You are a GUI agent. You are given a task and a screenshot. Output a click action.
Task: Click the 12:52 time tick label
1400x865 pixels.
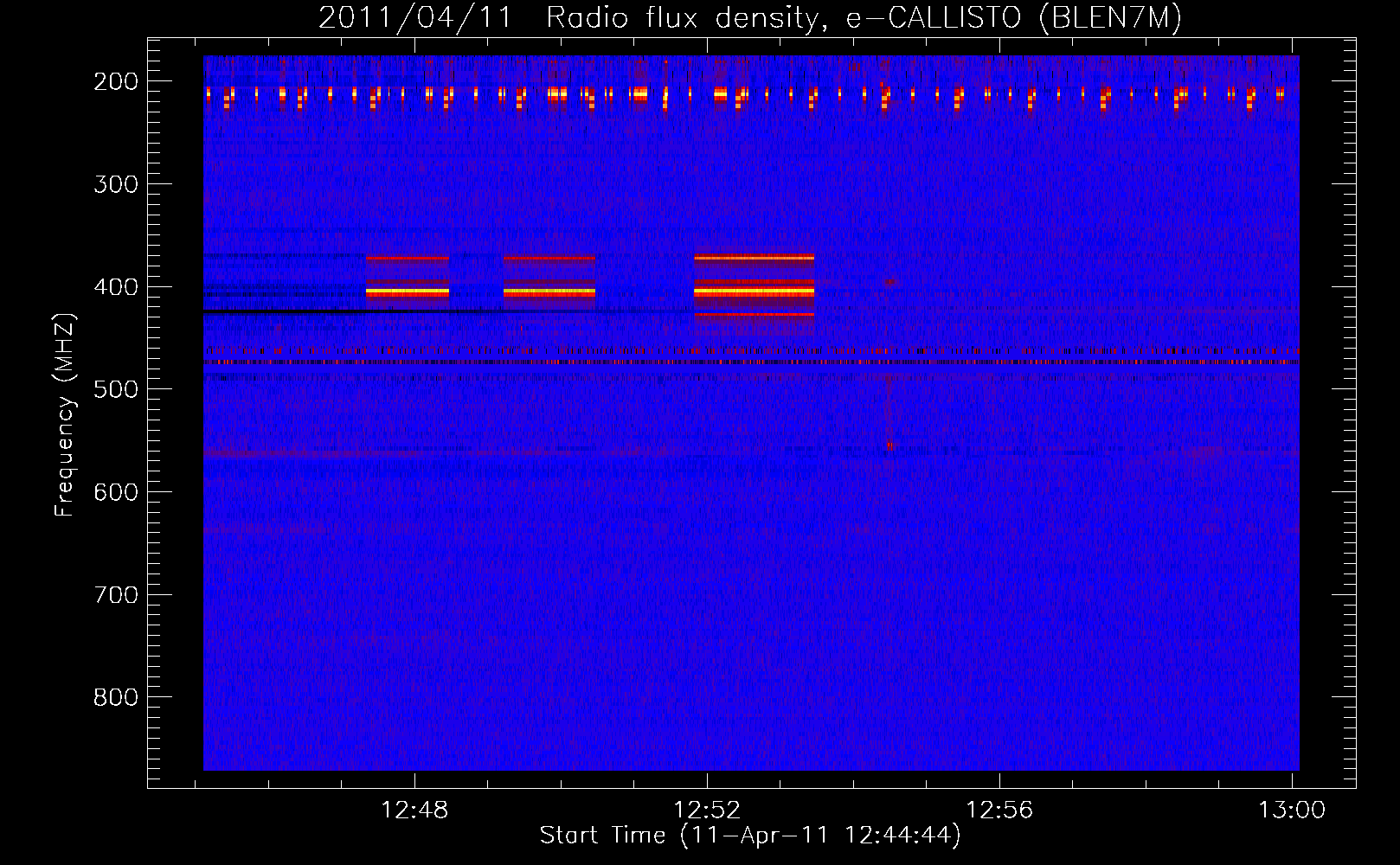pos(707,811)
